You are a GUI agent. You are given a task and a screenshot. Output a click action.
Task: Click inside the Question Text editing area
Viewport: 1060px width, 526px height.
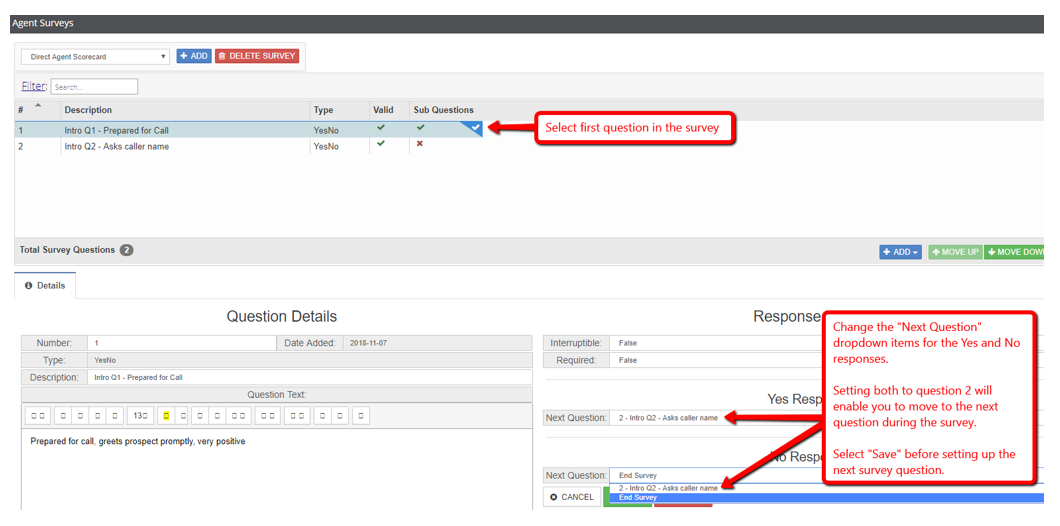pyautogui.click(x=277, y=469)
